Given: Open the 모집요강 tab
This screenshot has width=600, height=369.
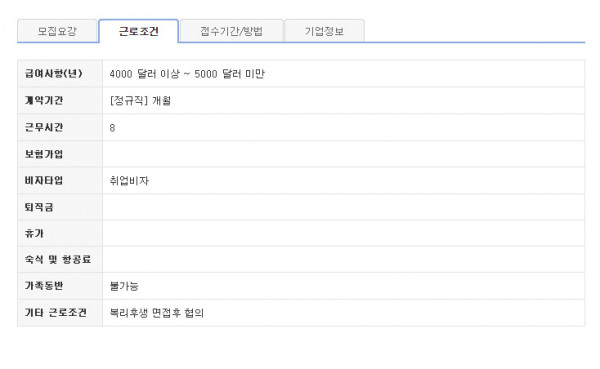Looking at the screenshot, I should [57, 31].
